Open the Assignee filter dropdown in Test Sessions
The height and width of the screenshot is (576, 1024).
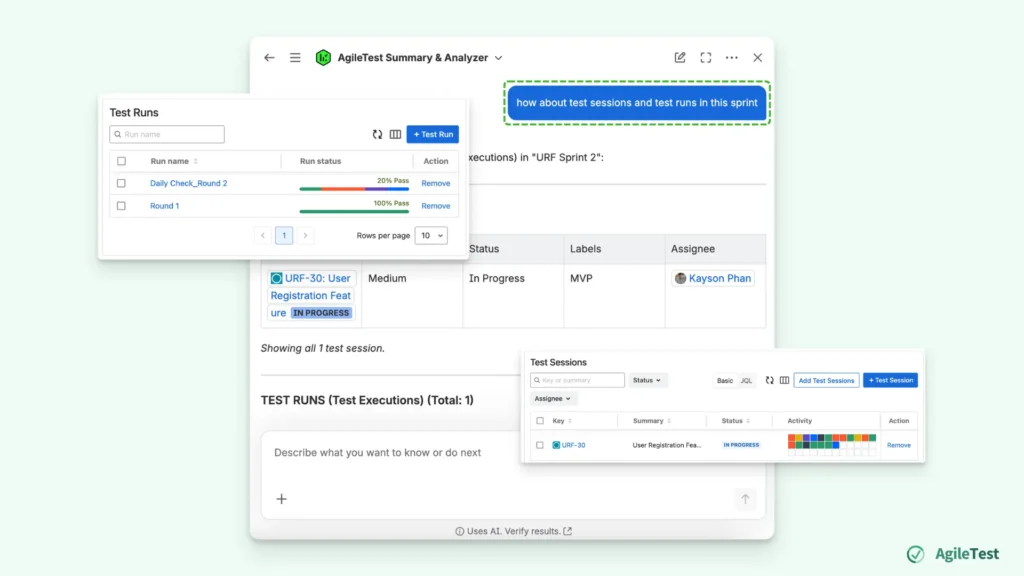[552, 398]
